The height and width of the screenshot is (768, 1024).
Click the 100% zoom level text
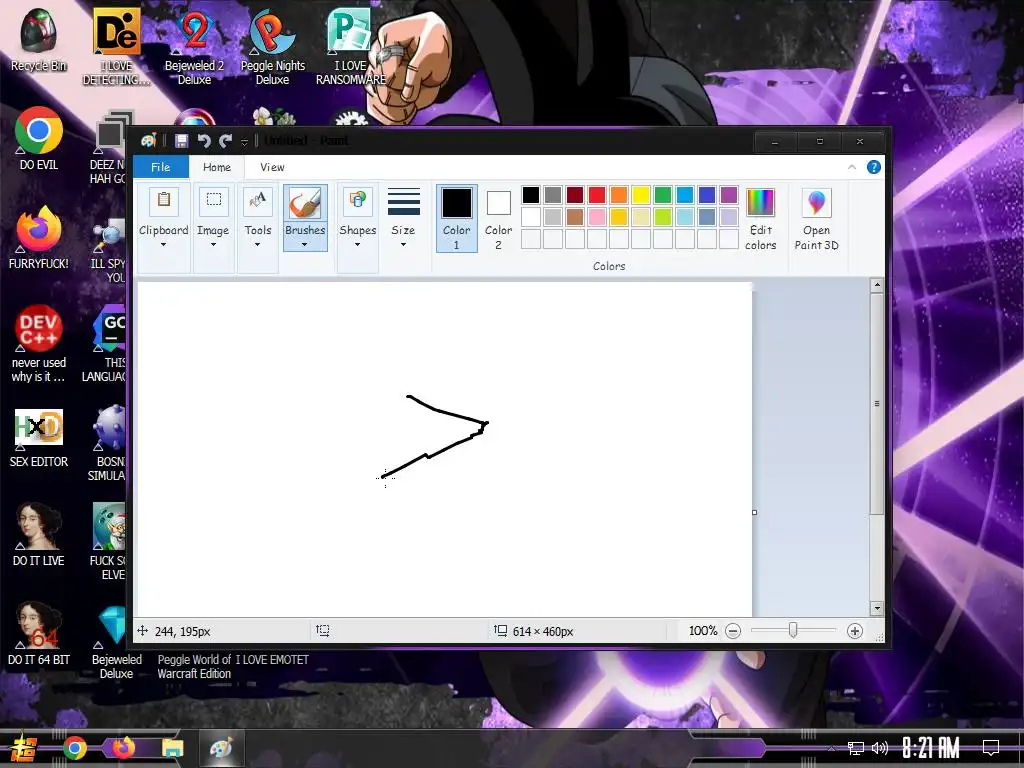coord(703,631)
